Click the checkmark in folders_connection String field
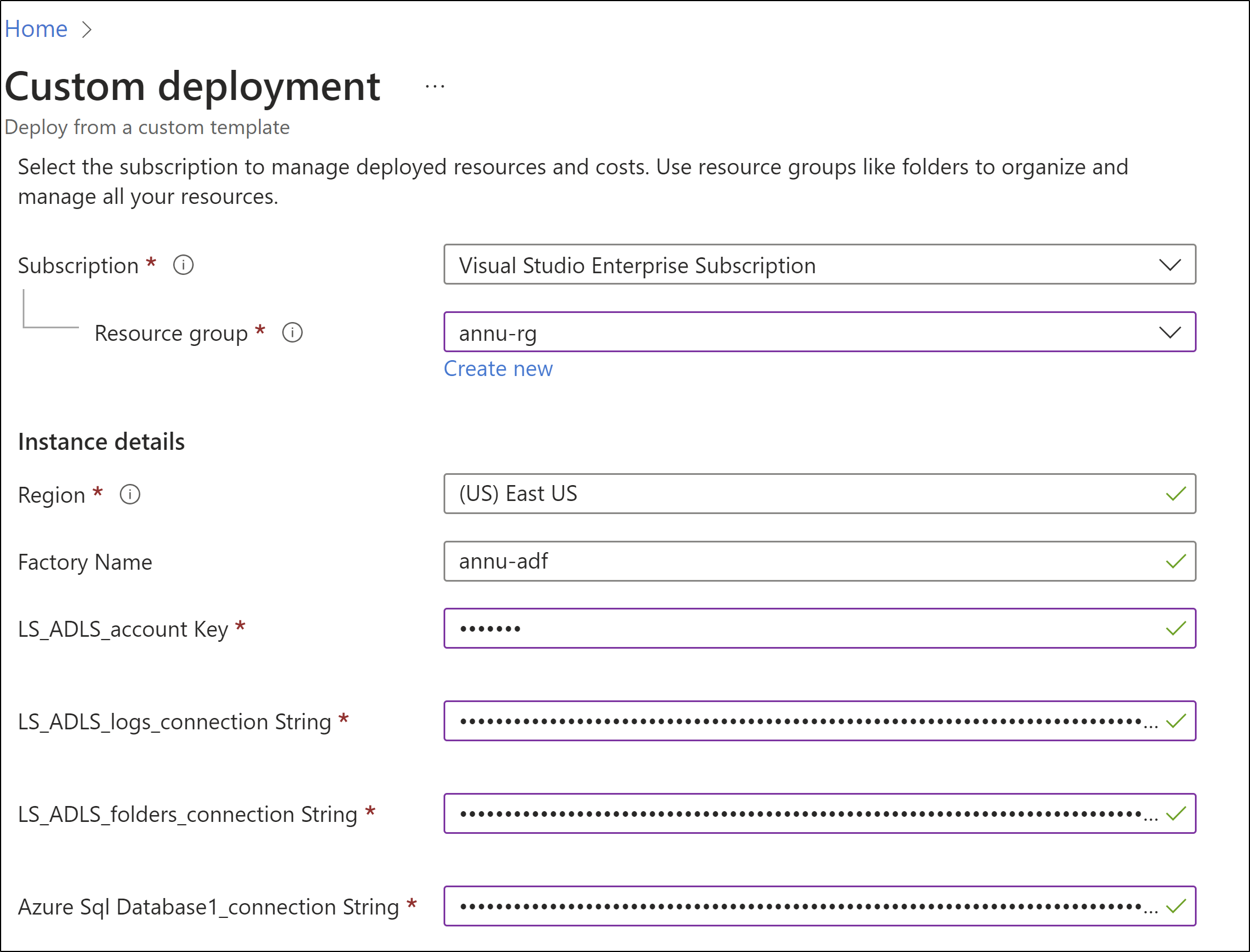The image size is (1250, 952). (x=1176, y=814)
